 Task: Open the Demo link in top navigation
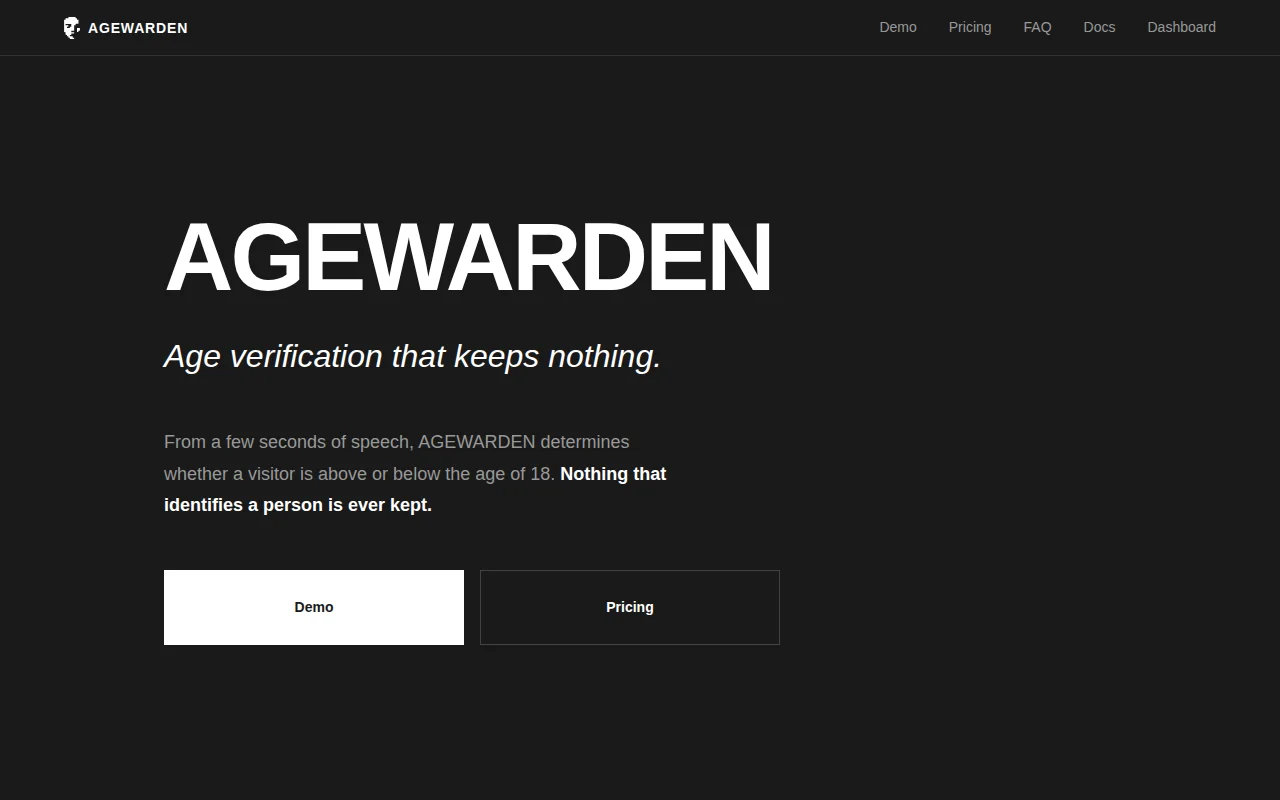coord(898,27)
